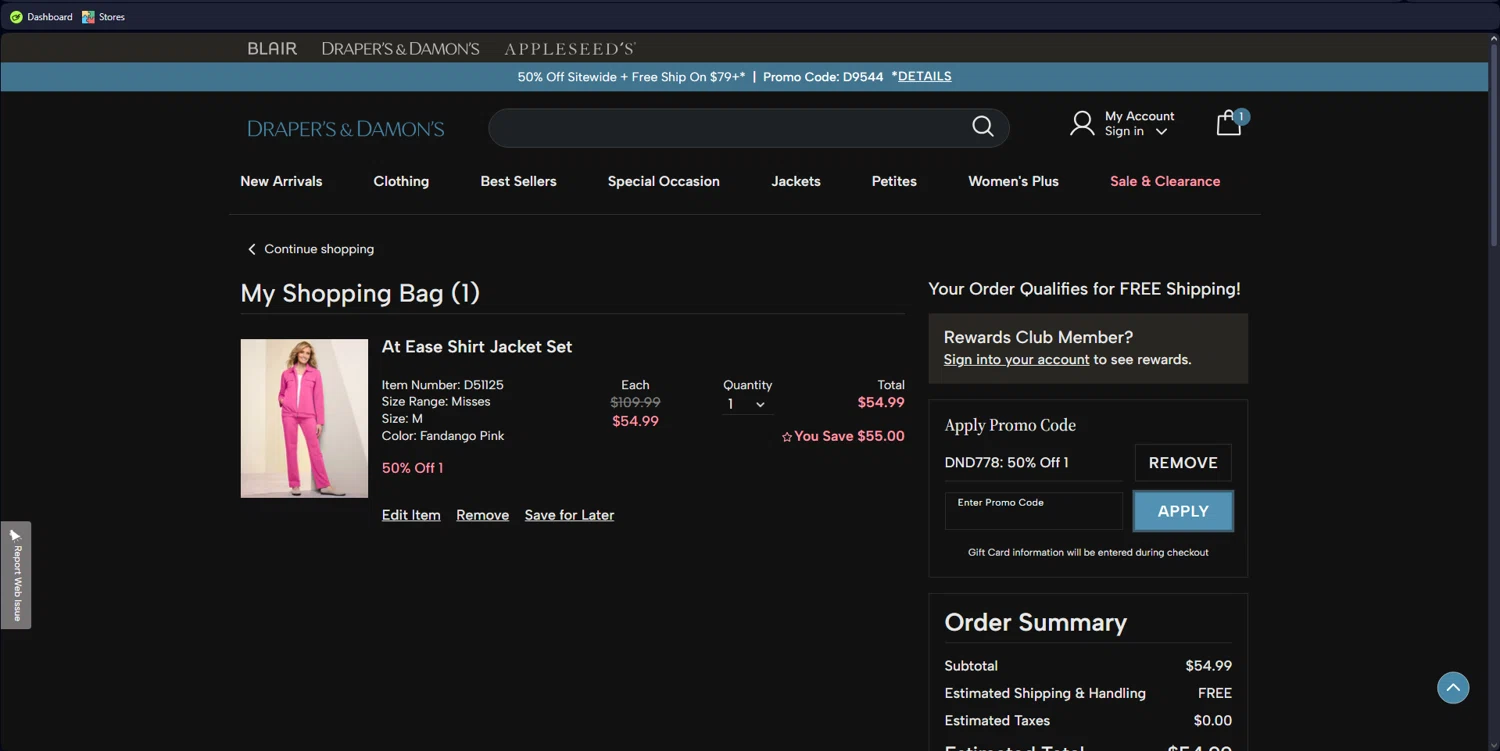Image resolution: width=1500 pixels, height=751 pixels.
Task: Click Sign into your account link
Action: click(x=1016, y=360)
